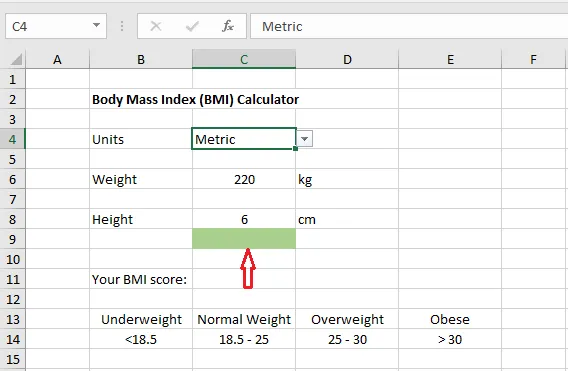Select the 18.5 - 25 range cell
The image size is (568, 371).
tap(244, 339)
